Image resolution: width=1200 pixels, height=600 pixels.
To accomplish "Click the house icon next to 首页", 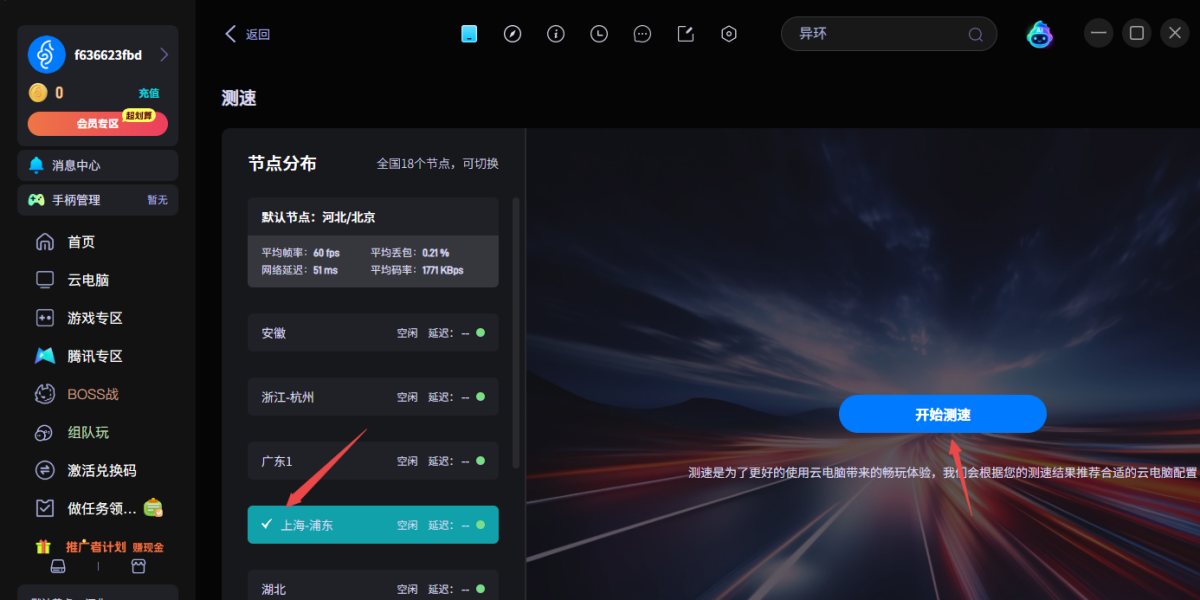I will pyautogui.click(x=45, y=242).
